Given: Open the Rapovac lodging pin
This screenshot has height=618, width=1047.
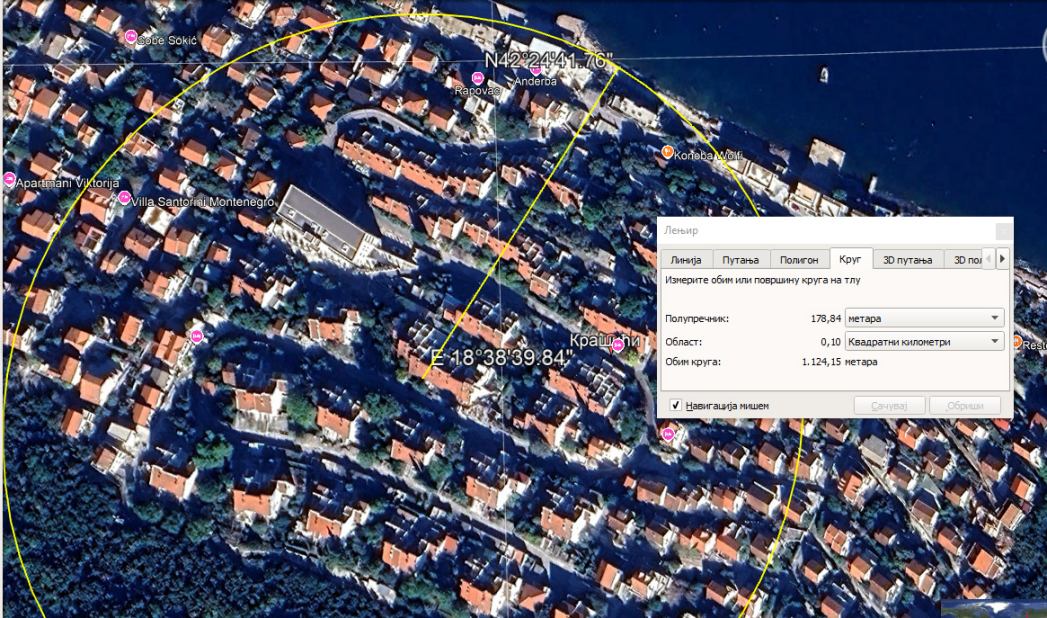Looking at the screenshot, I should (x=477, y=79).
